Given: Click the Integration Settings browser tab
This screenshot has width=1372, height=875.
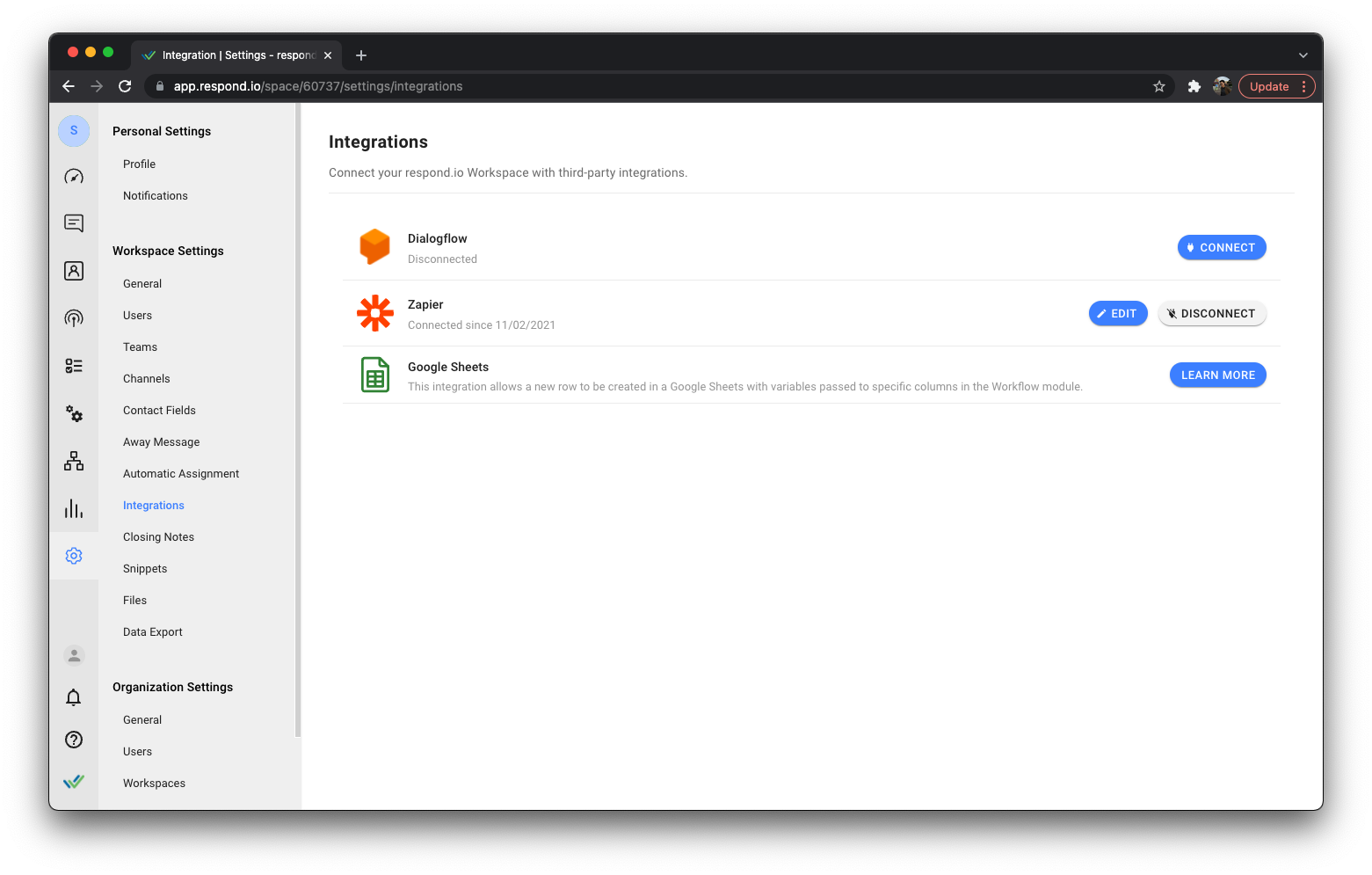Looking at the screenshot, I should click(236, 55).
